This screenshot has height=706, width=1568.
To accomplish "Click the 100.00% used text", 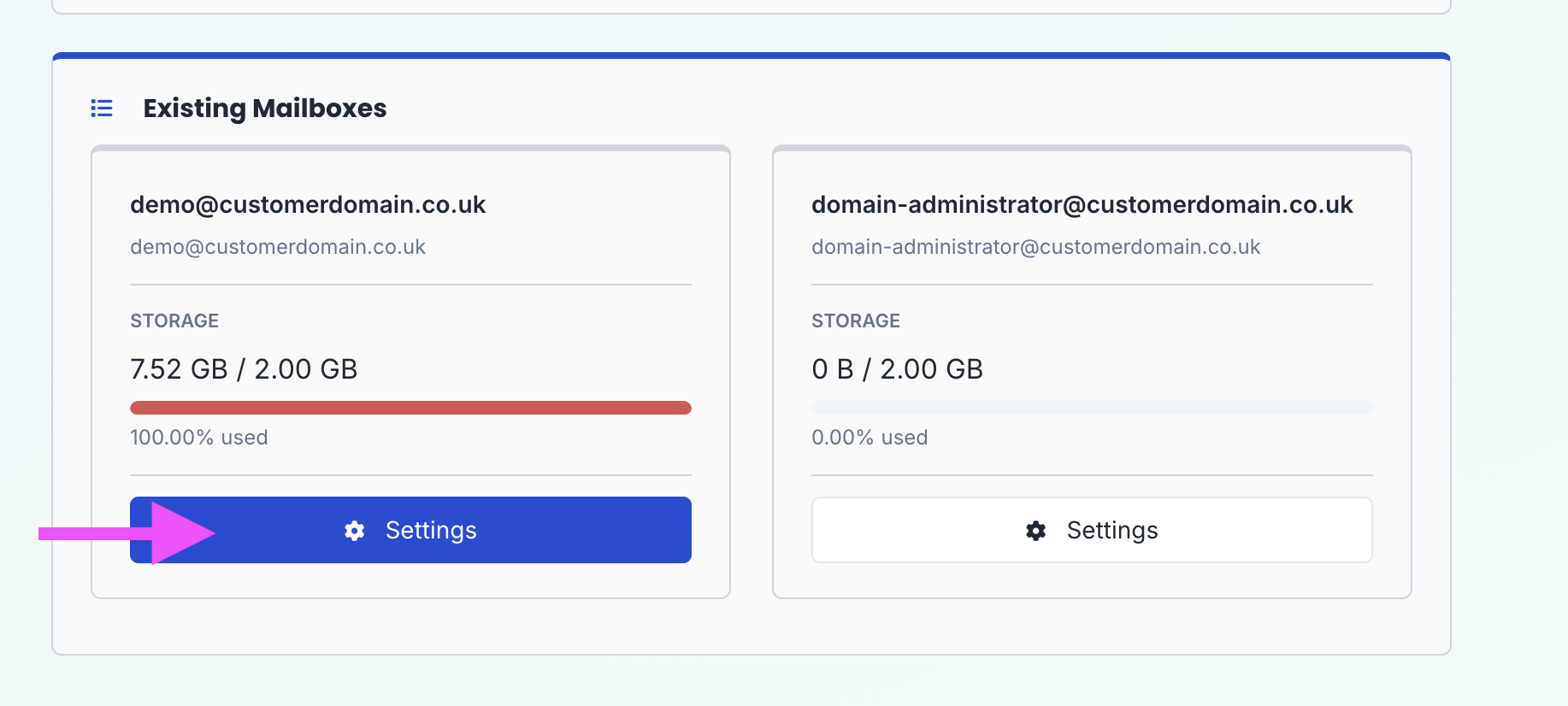I will coord(199,438).
